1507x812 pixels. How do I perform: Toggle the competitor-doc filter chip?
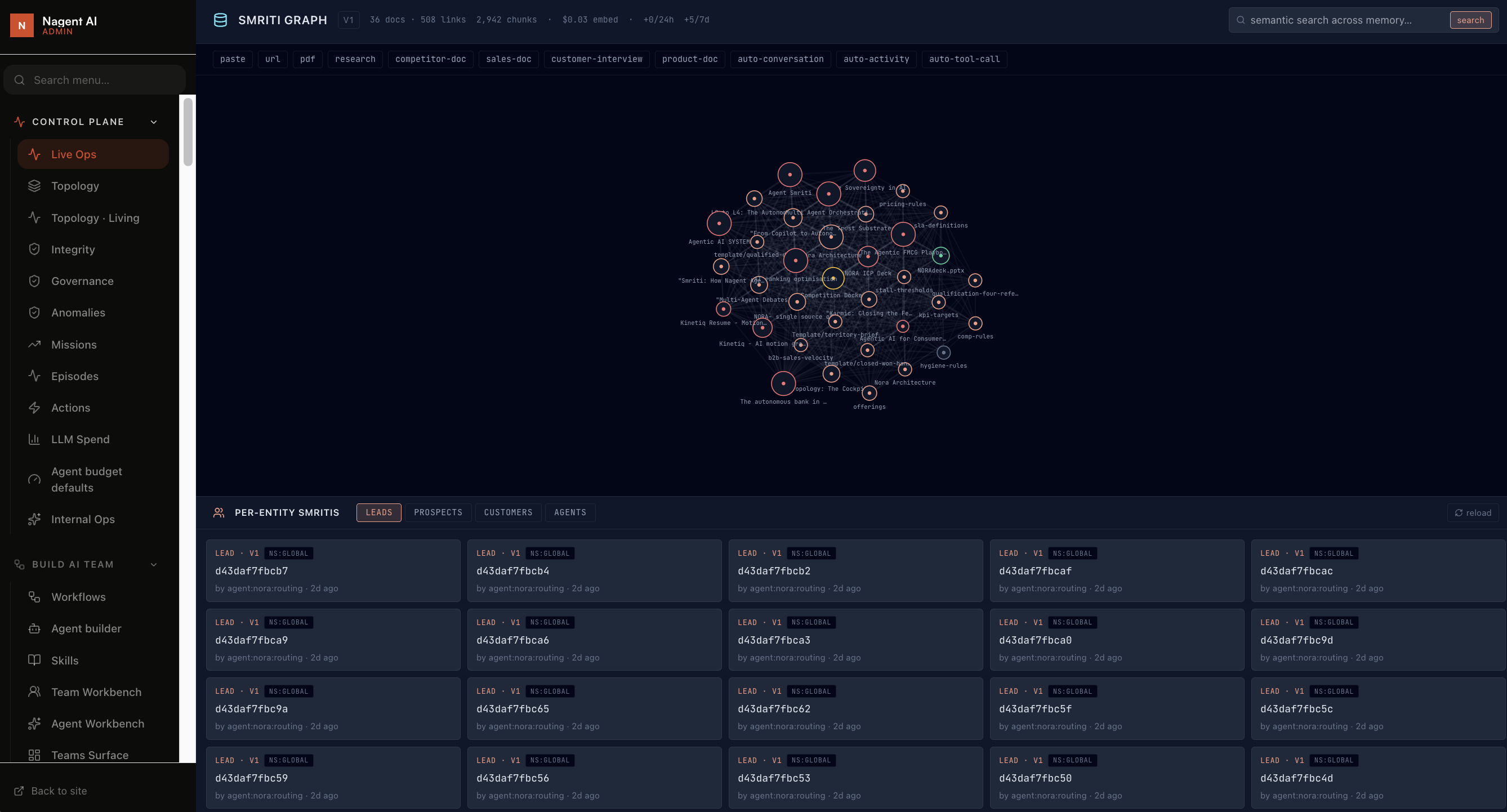coord(431,59)
